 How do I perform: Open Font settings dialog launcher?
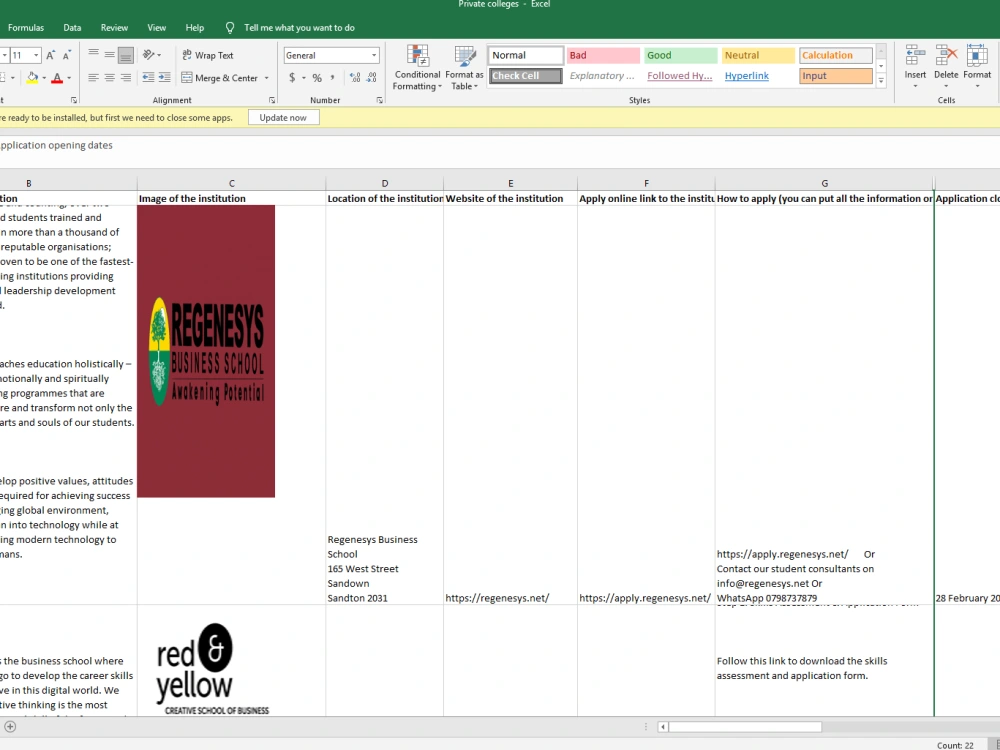pos(74,100)
